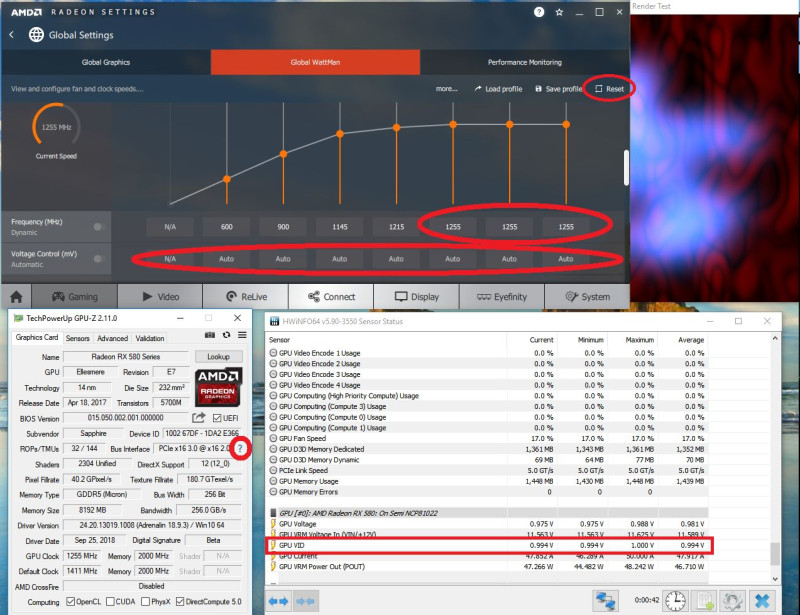Switch to GPU-Z Sensors tab
The width and height of the screenshot is (800, 615).
pyautogui.click(x=78, y=338)
